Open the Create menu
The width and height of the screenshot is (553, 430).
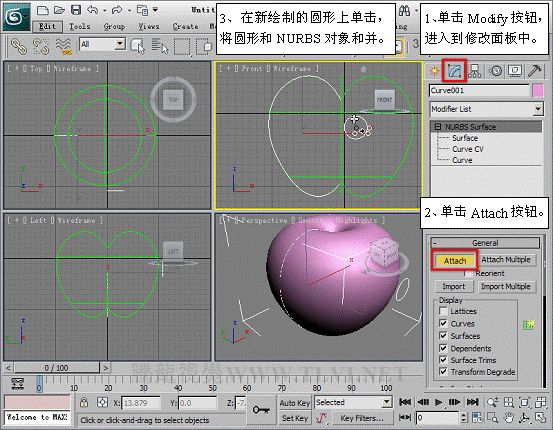click(185, 26)
